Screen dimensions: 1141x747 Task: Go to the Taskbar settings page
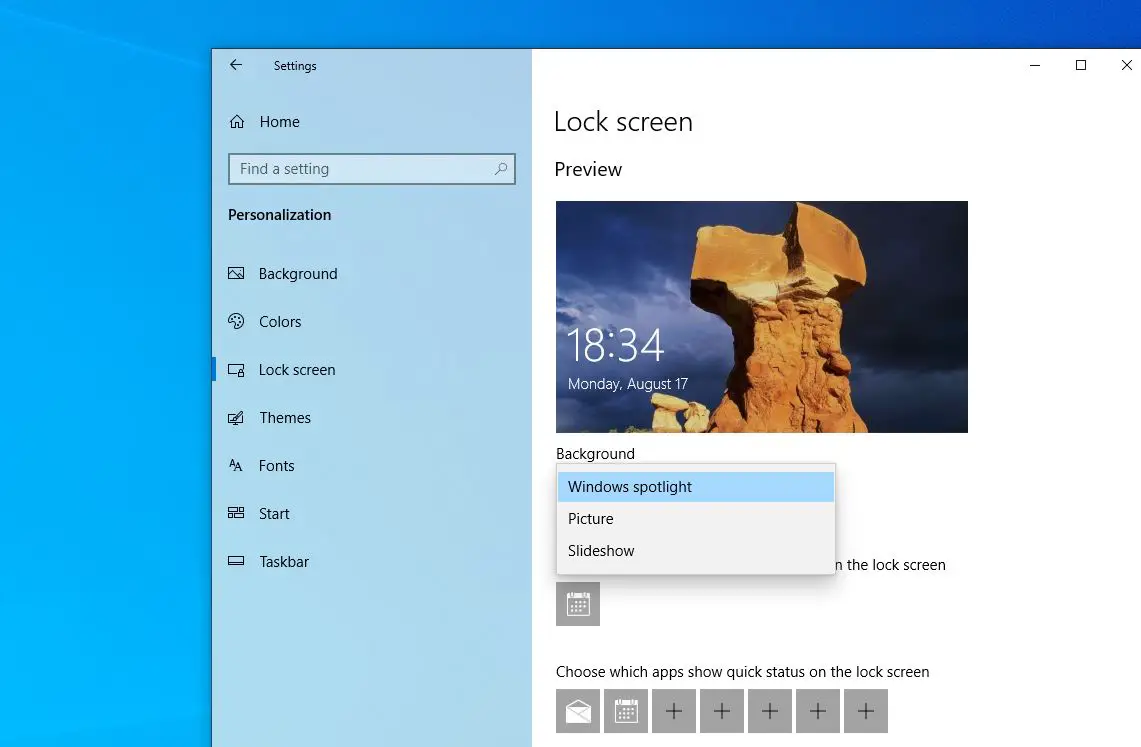[284, 562]
